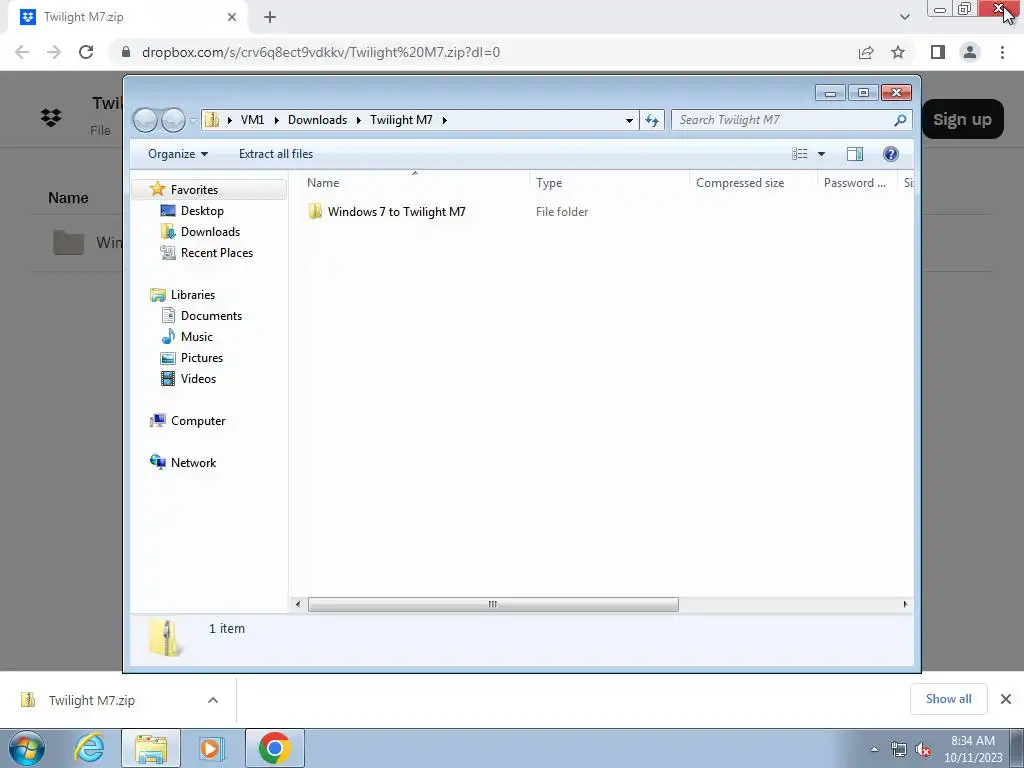Select the Twilight M7.zip browser tab
The width and height of the screenshot is (1024, 768).
(127, 17)
